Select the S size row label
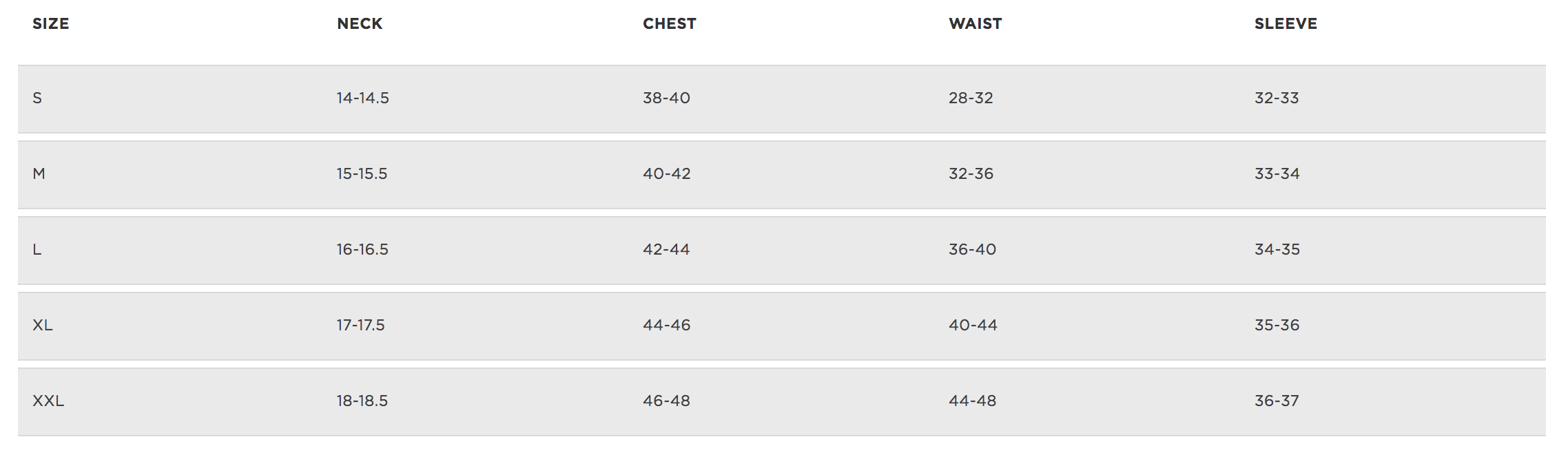1568x457 pixels. click(37, 98)
